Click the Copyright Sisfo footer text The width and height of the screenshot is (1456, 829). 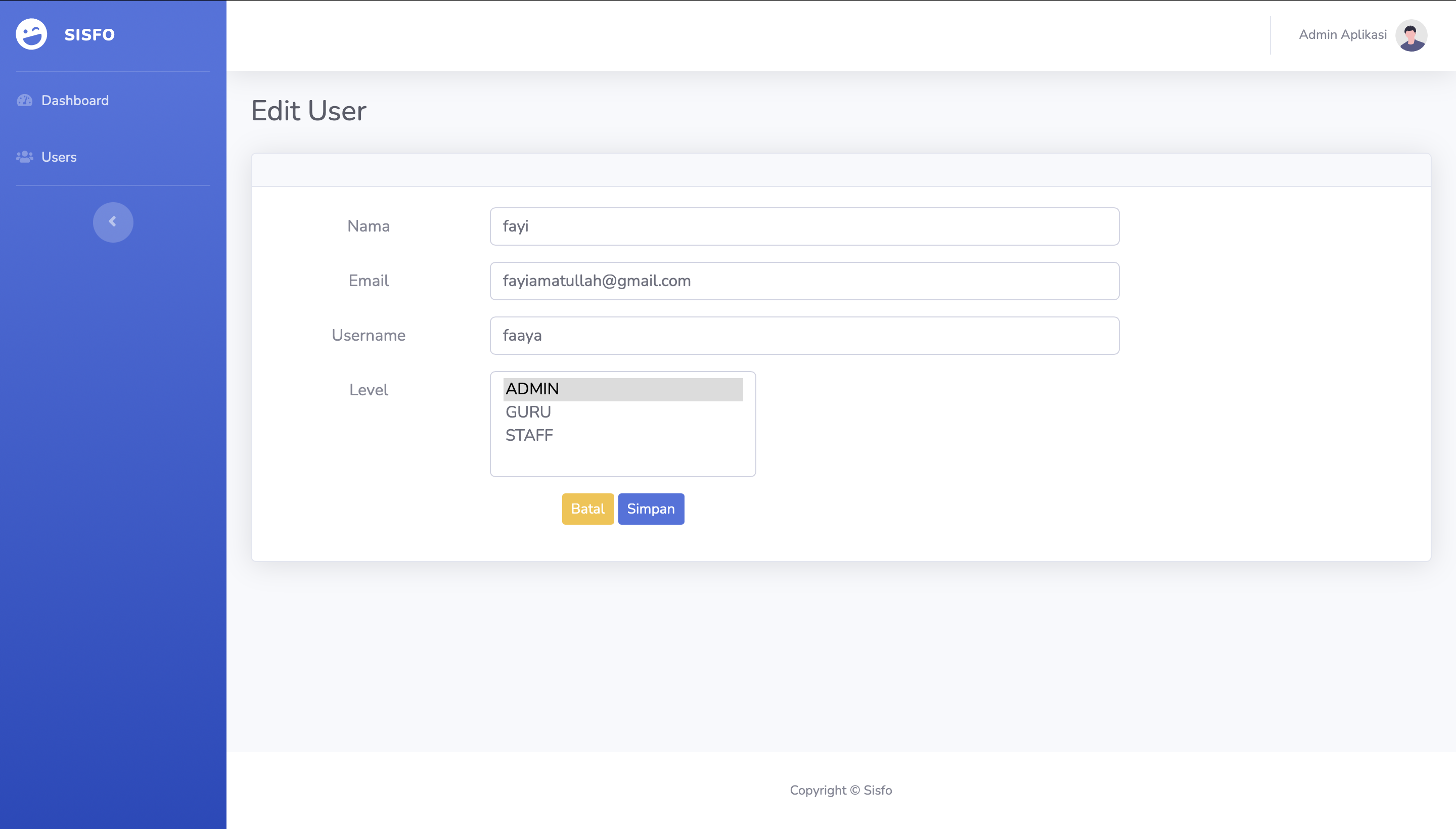[x=840, y=790]
